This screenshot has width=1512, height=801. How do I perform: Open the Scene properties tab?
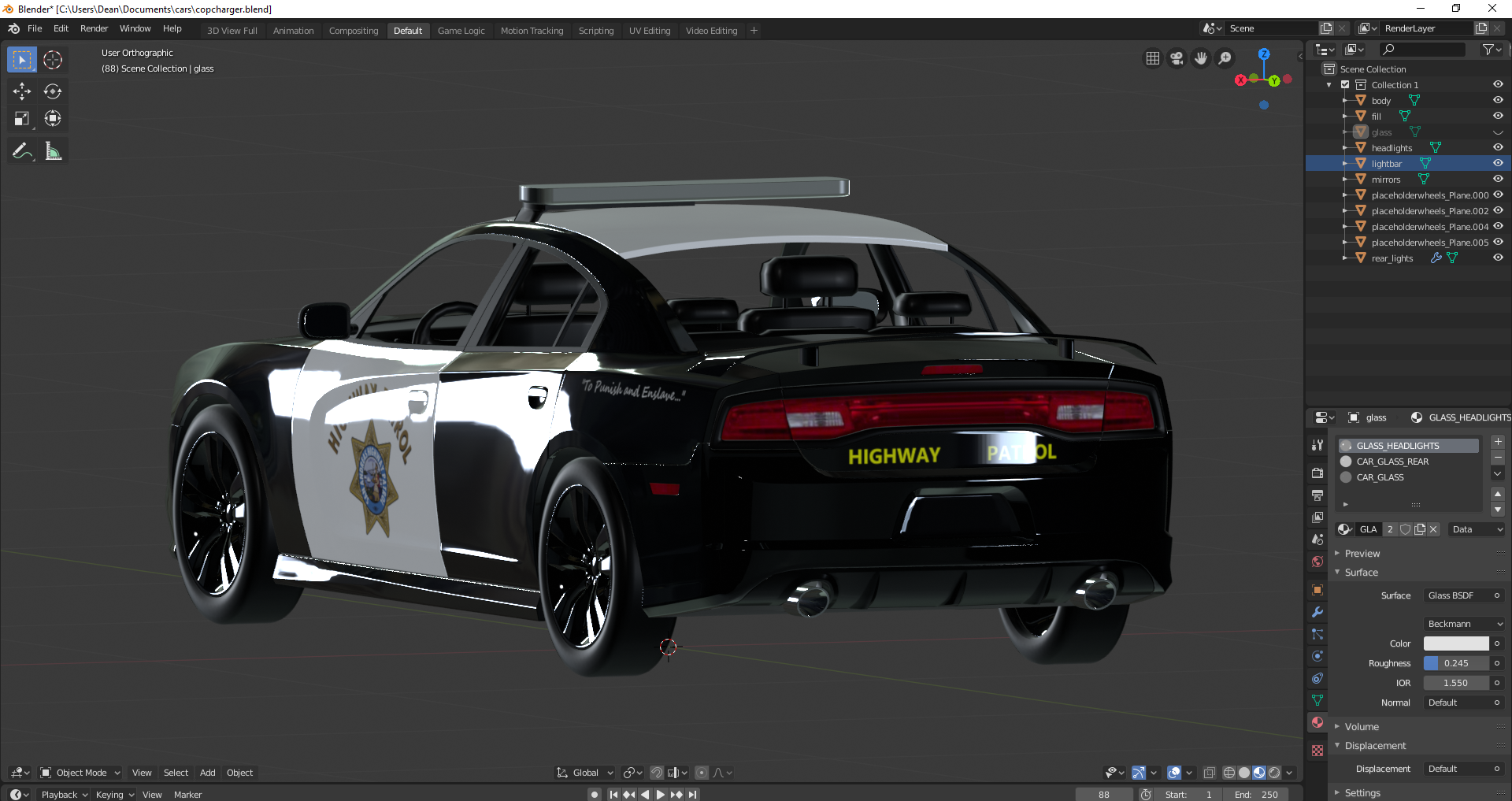click(1317, 540)
